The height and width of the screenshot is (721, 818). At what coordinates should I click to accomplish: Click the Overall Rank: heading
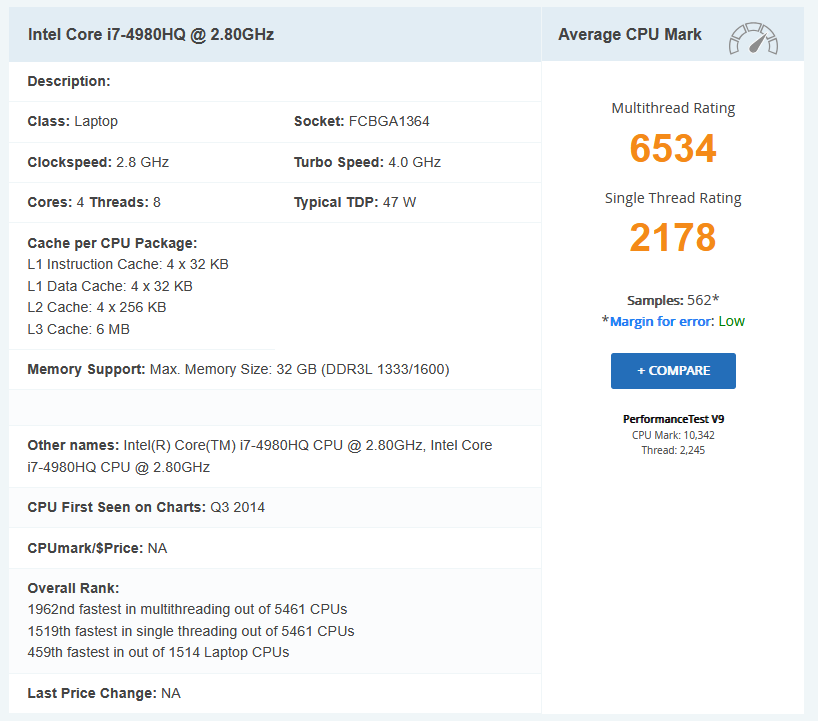73,588
